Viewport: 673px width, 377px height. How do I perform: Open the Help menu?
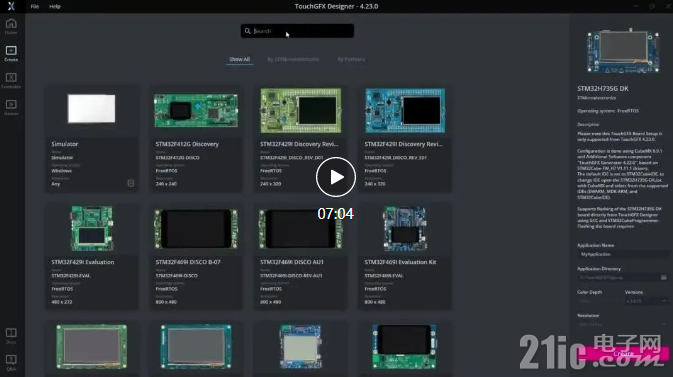[x=55, y=6]
